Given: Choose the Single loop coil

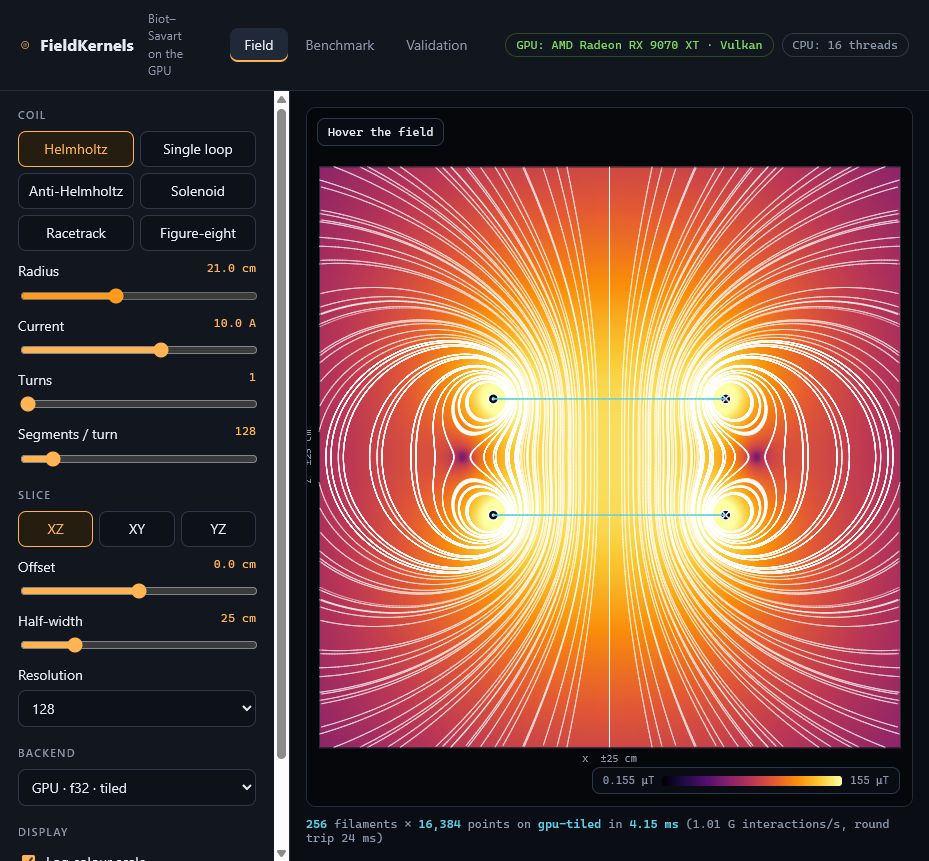Looking at the screenshot, I should point(198,149).
